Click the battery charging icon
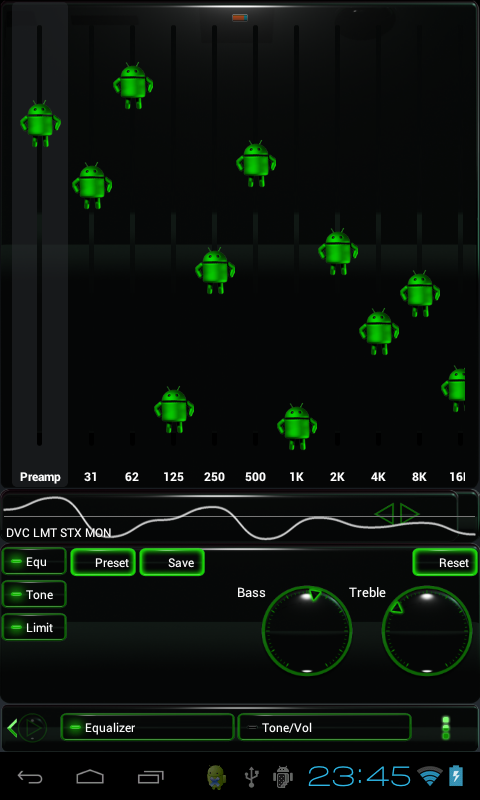The image size is (480, 800). point(456,776)
